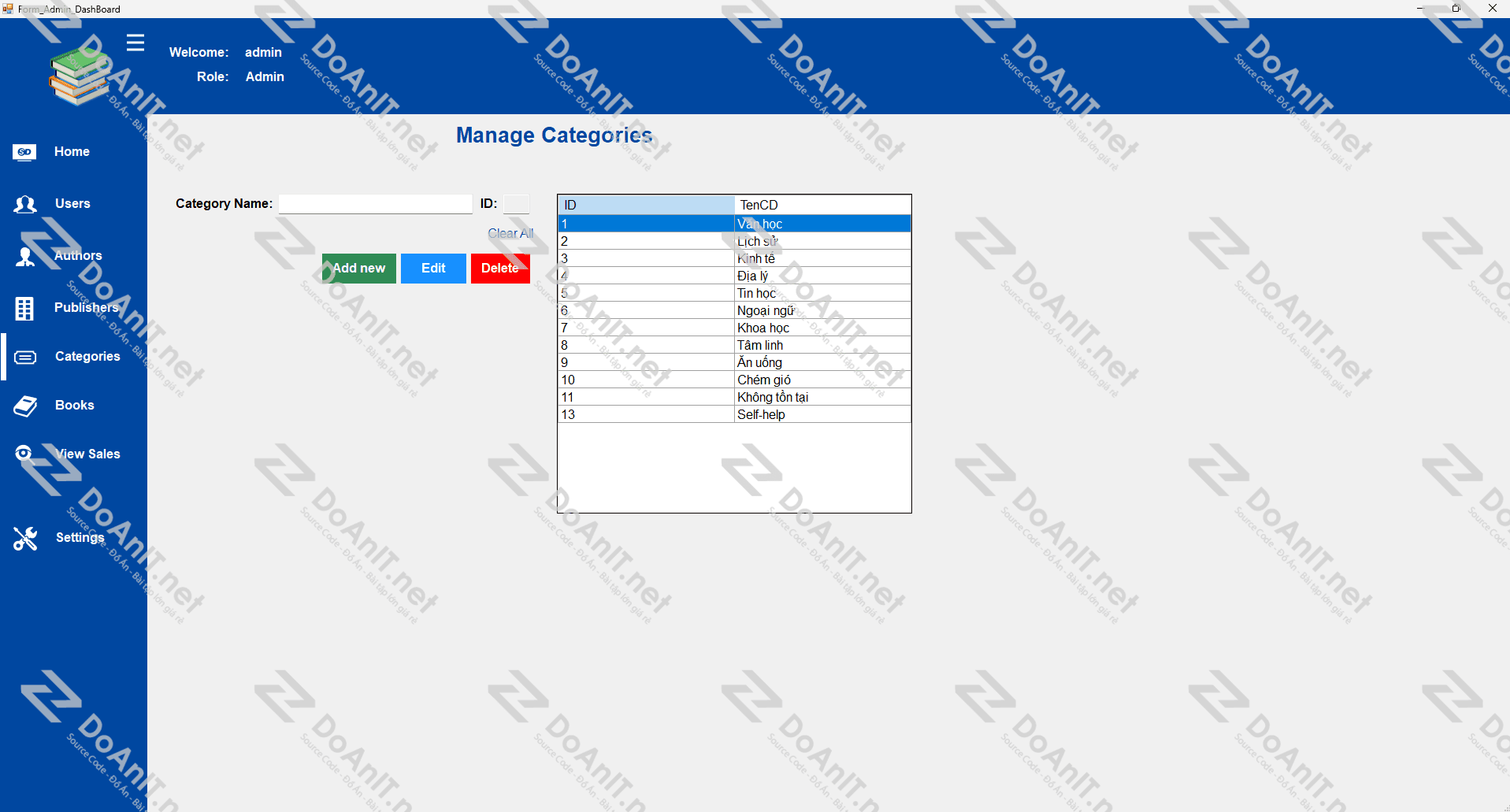Viewport: 1510px width, 812px height.
Task: Click the Users sidebar icon
Action: (25, 205)
